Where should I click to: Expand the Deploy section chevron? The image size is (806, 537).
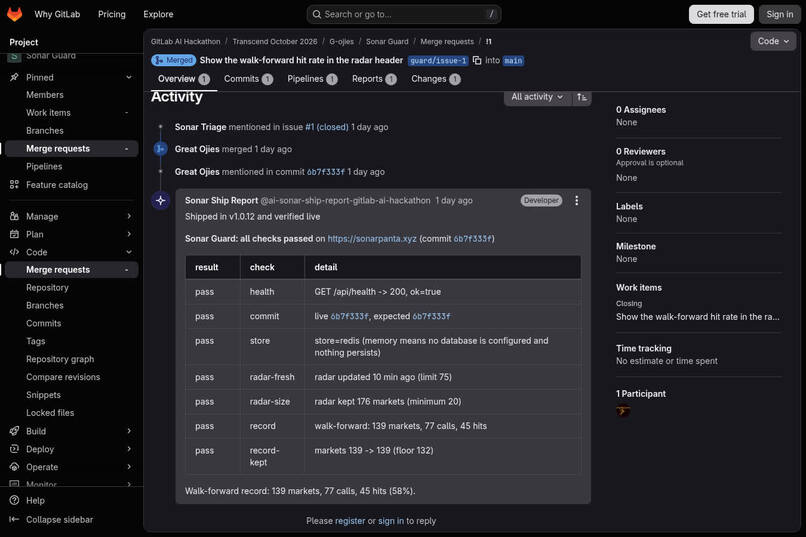coord(129,449)
